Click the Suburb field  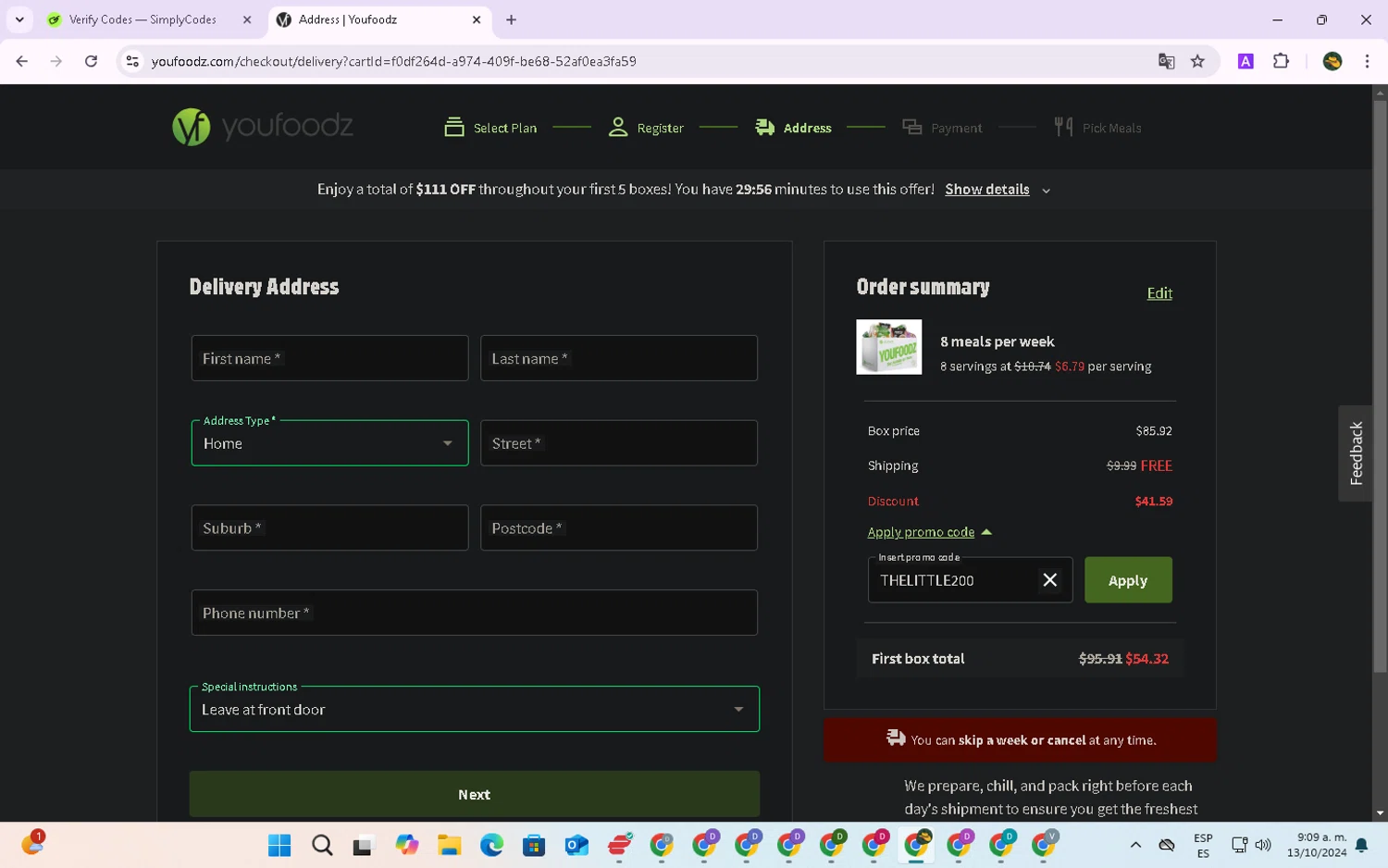329,527
